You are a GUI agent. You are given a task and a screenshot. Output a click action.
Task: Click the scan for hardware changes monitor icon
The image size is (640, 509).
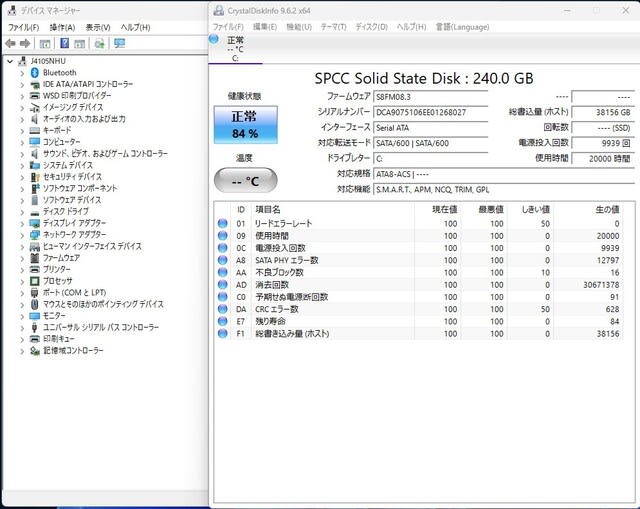(x=120, y=43)
